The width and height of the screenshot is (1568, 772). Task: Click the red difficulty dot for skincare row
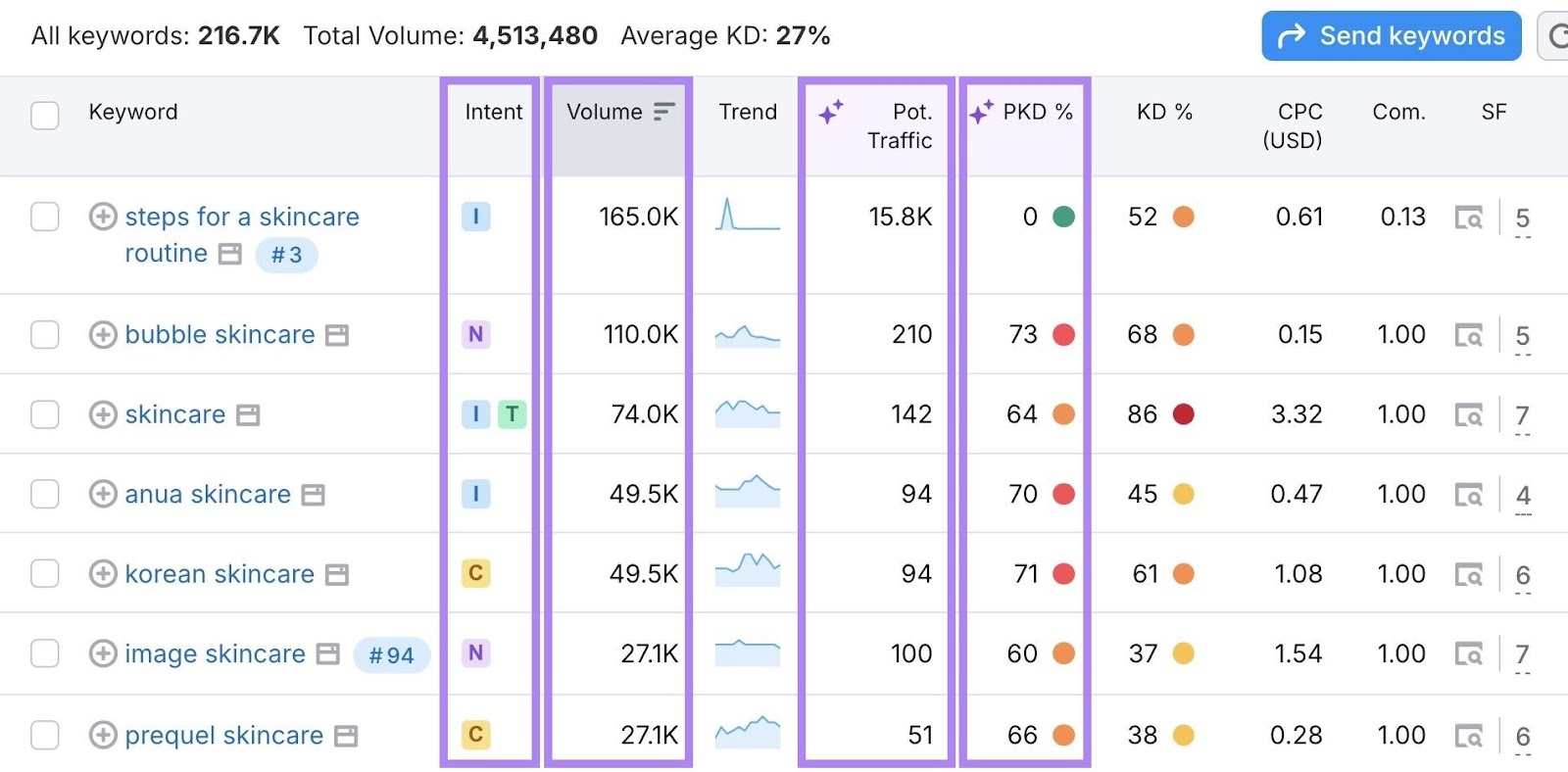(x=1184, y=414)
